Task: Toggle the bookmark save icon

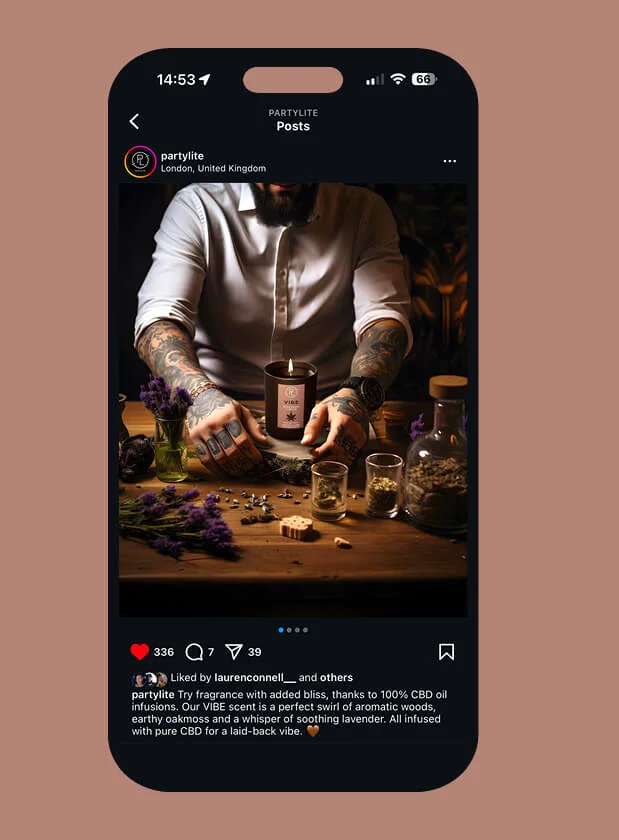Action: pos(446,651)
